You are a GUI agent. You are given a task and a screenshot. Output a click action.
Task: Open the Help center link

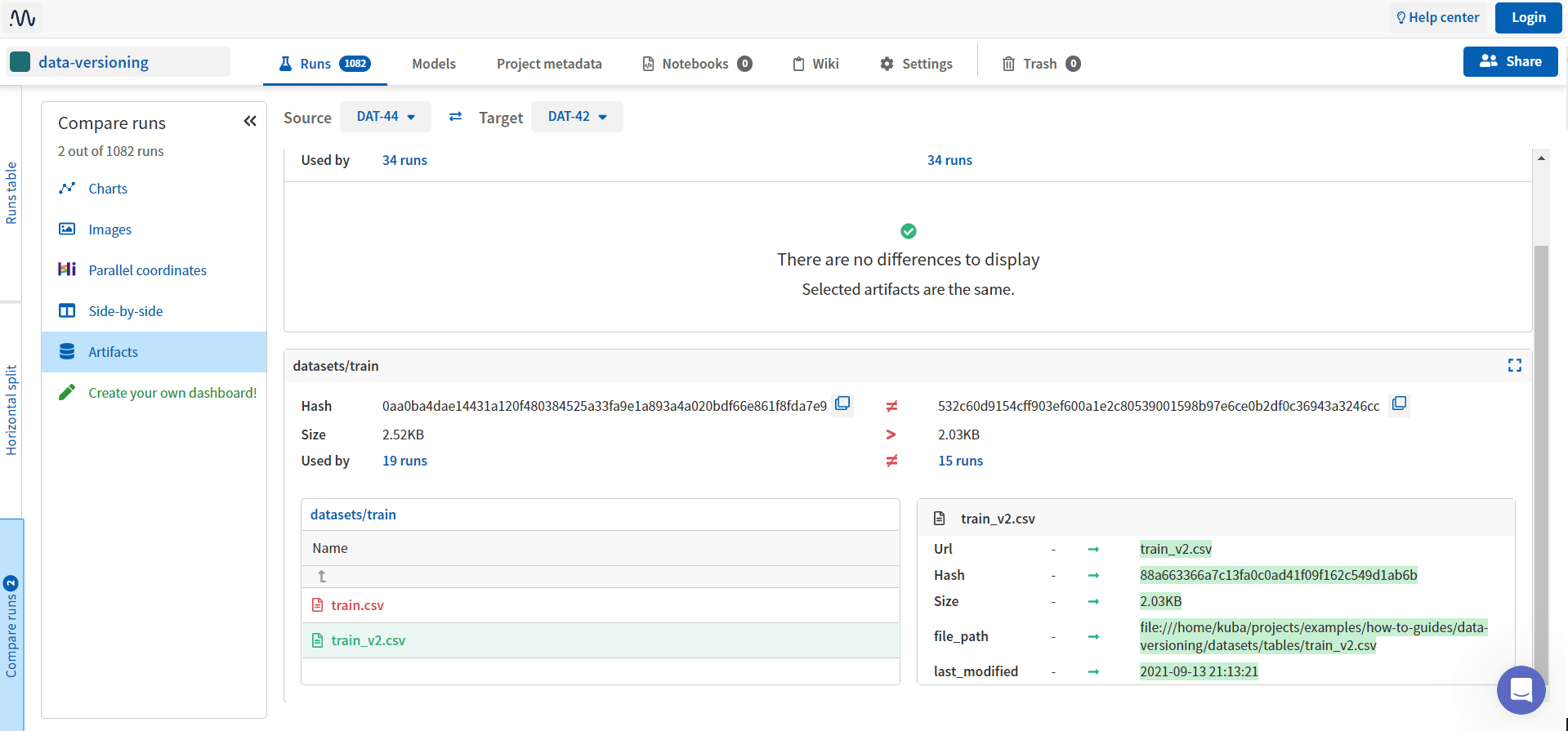1437,17
